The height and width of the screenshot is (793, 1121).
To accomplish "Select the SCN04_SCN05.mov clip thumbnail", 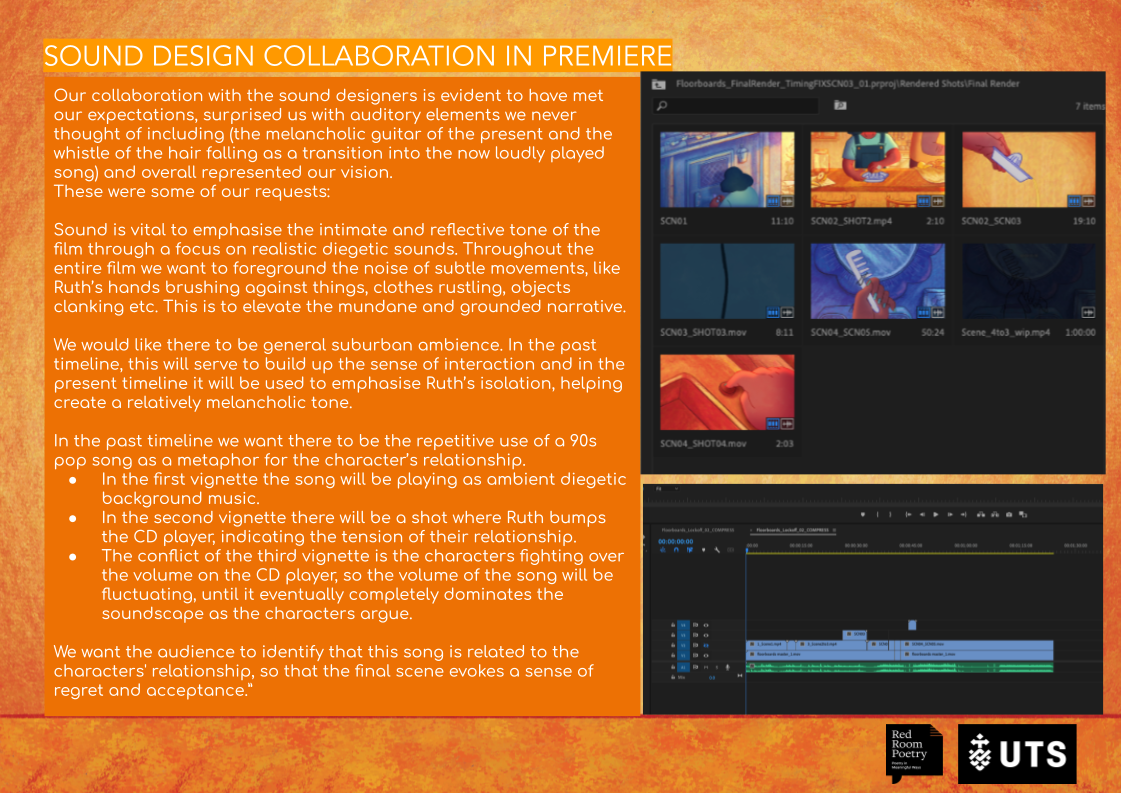I will point(877,281).
